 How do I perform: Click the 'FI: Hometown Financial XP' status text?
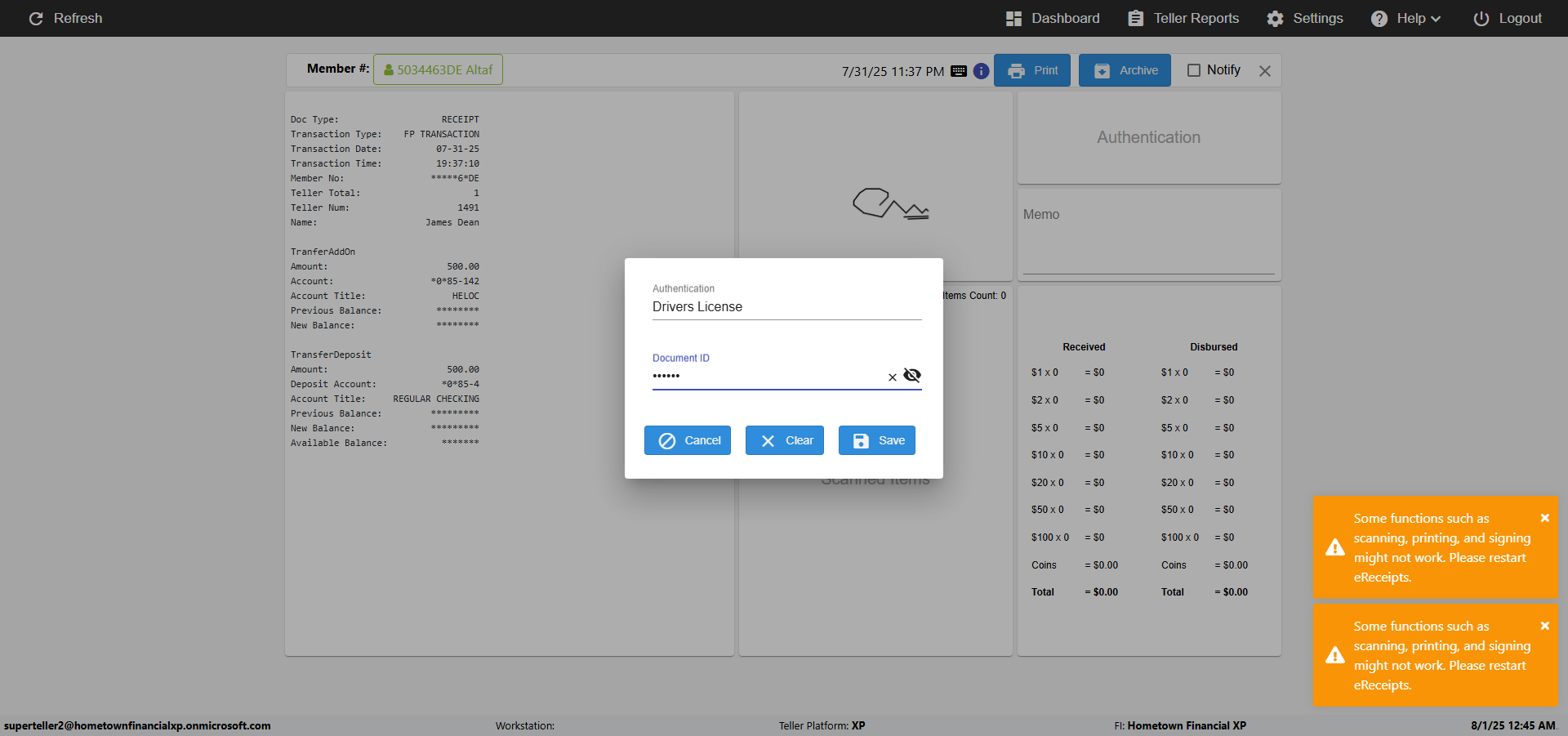coord(1180,725)
